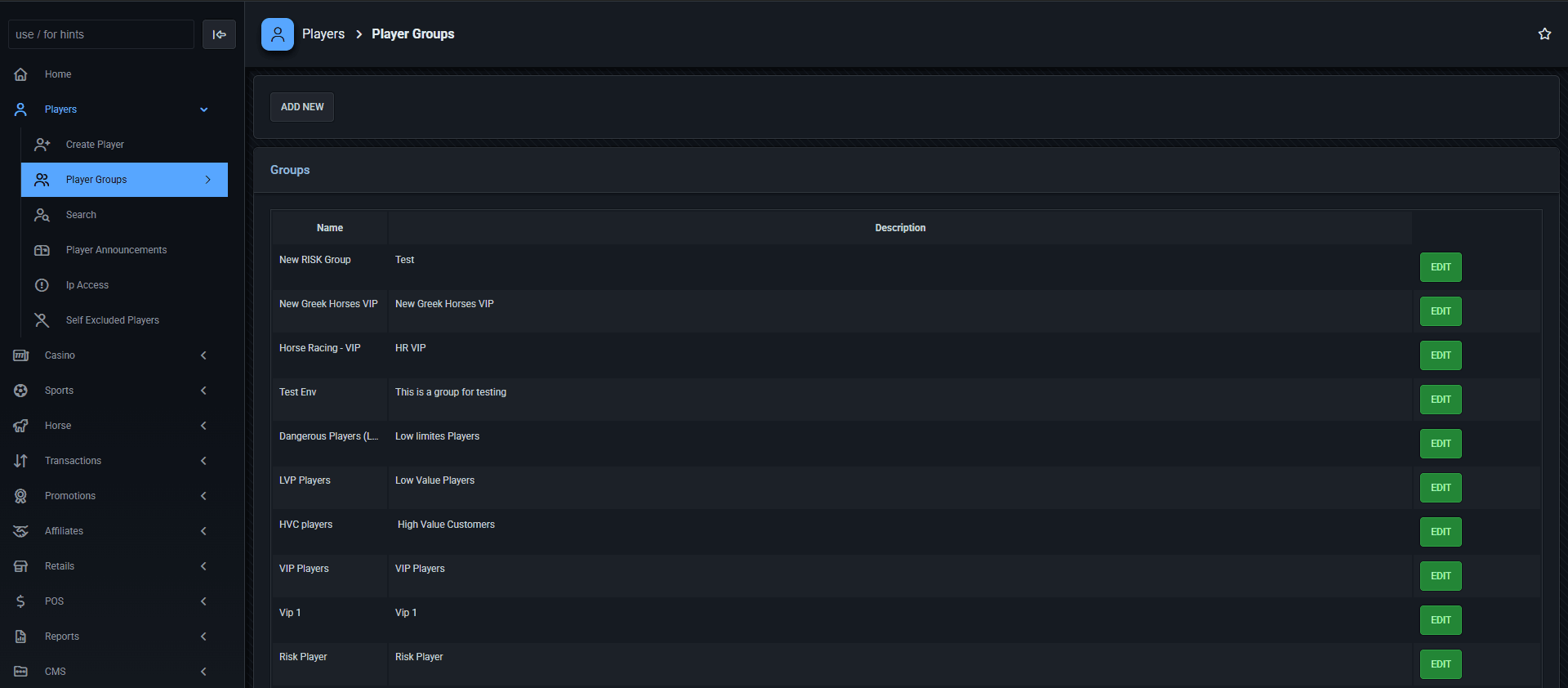
Task: Collapse the sidebar using the arrow icon
Action: [x=219, y=34]
